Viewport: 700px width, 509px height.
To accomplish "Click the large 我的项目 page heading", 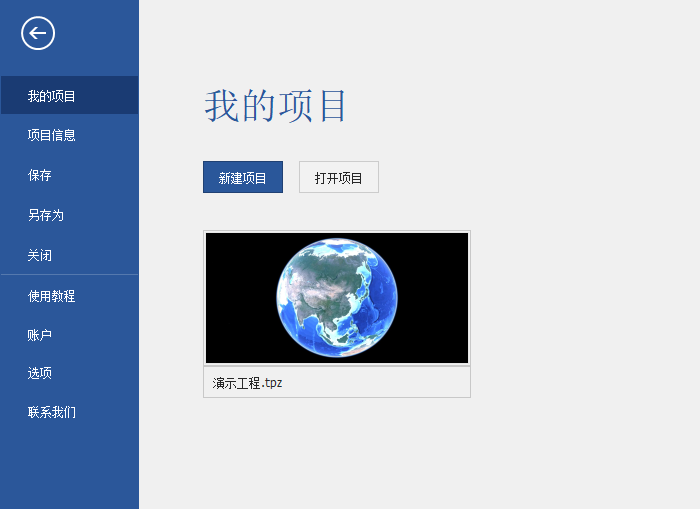I will [x=276, y=106].
